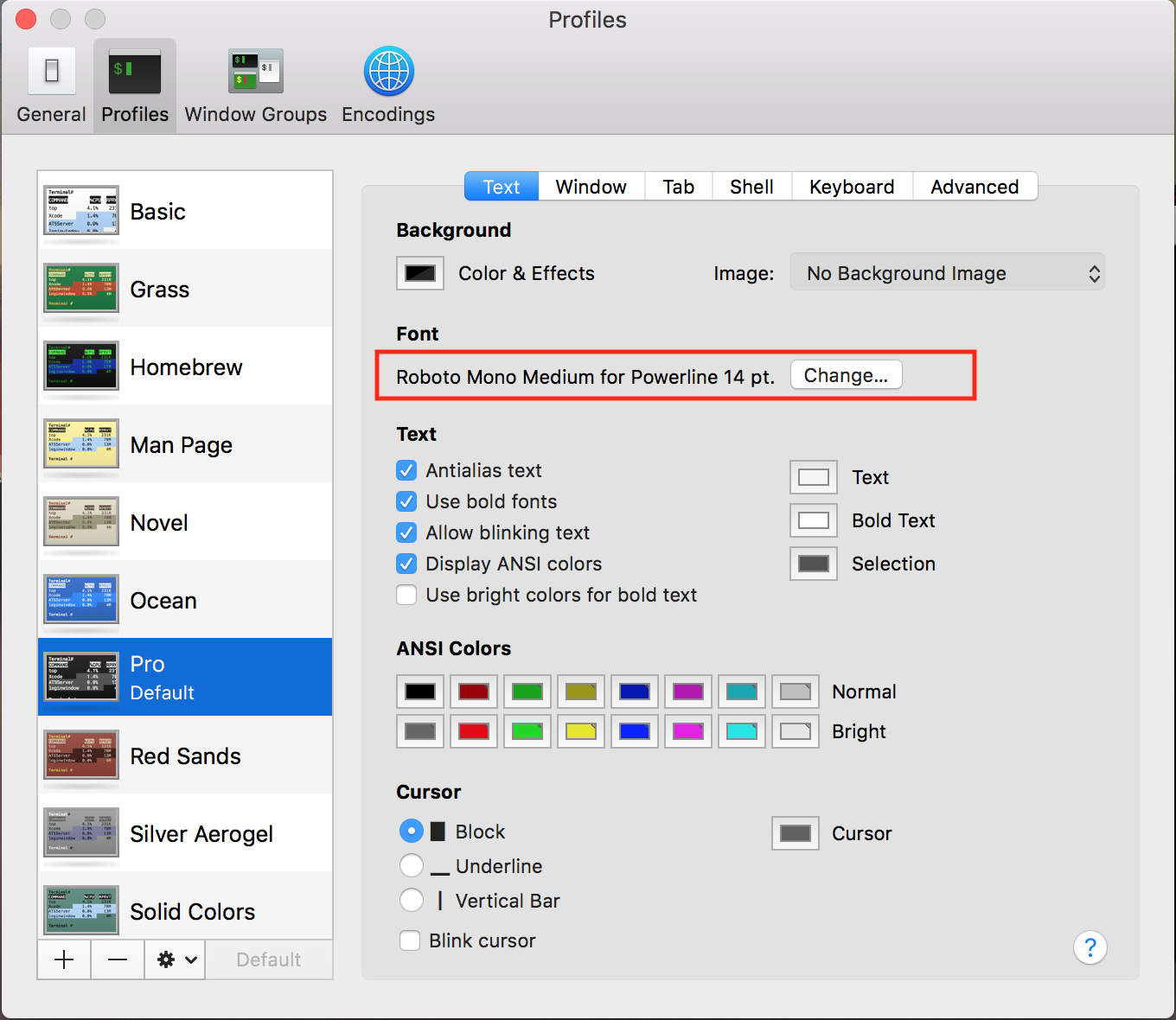This screenshot has height=1020, width=1176.
Task: Click the bright red ANSI color swatch
Action: (x=473, y=731)
